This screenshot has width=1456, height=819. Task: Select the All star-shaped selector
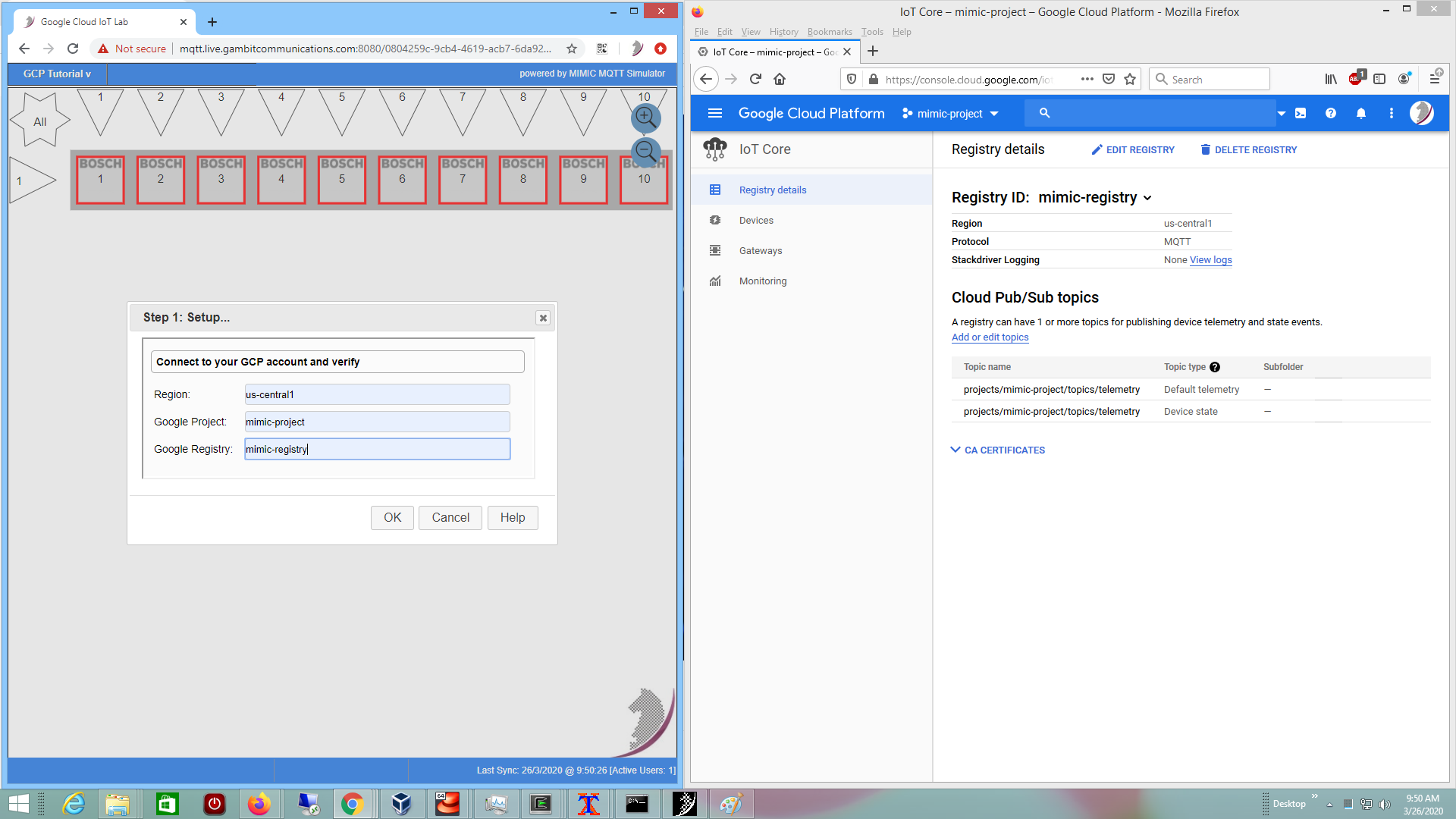click(40, 121)
